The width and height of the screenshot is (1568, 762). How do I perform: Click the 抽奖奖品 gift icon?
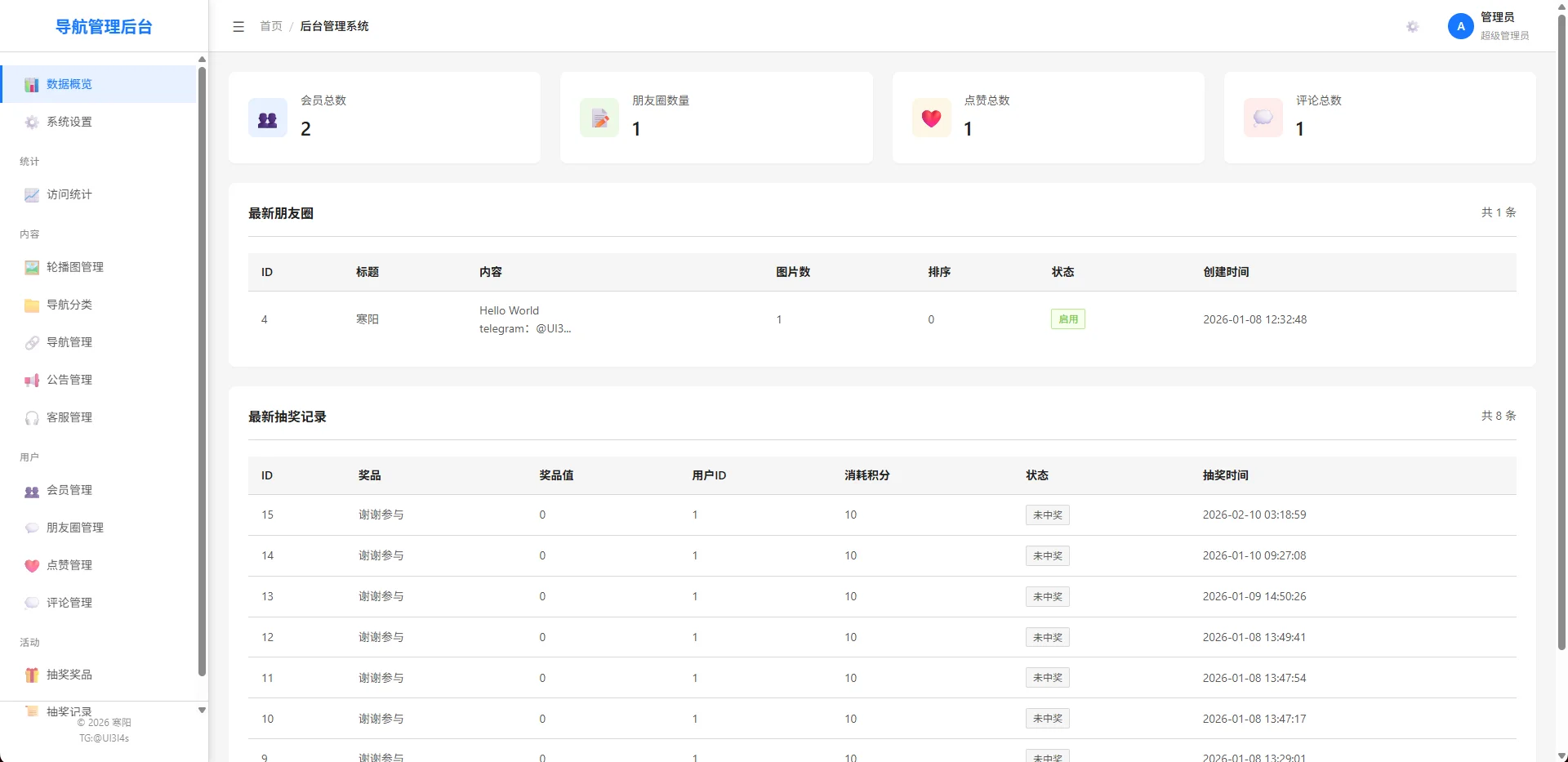pyautogui.click(x=32, y=675)
